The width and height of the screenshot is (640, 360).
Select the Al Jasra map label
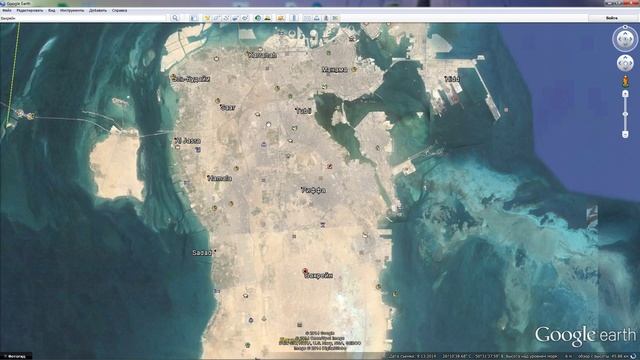(188, 140)
